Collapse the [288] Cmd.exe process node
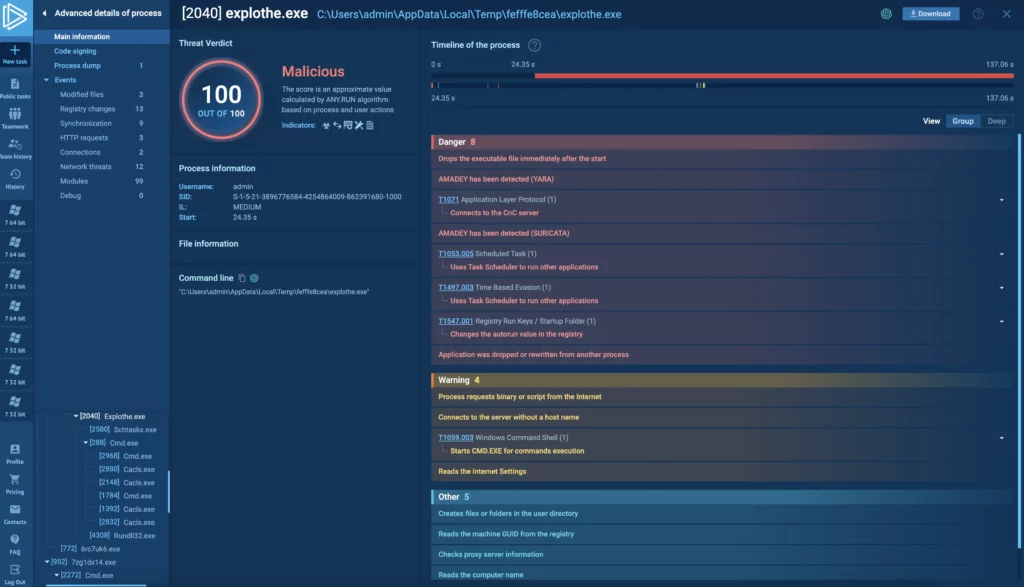 pyautogui.click(x=86, y=442)
